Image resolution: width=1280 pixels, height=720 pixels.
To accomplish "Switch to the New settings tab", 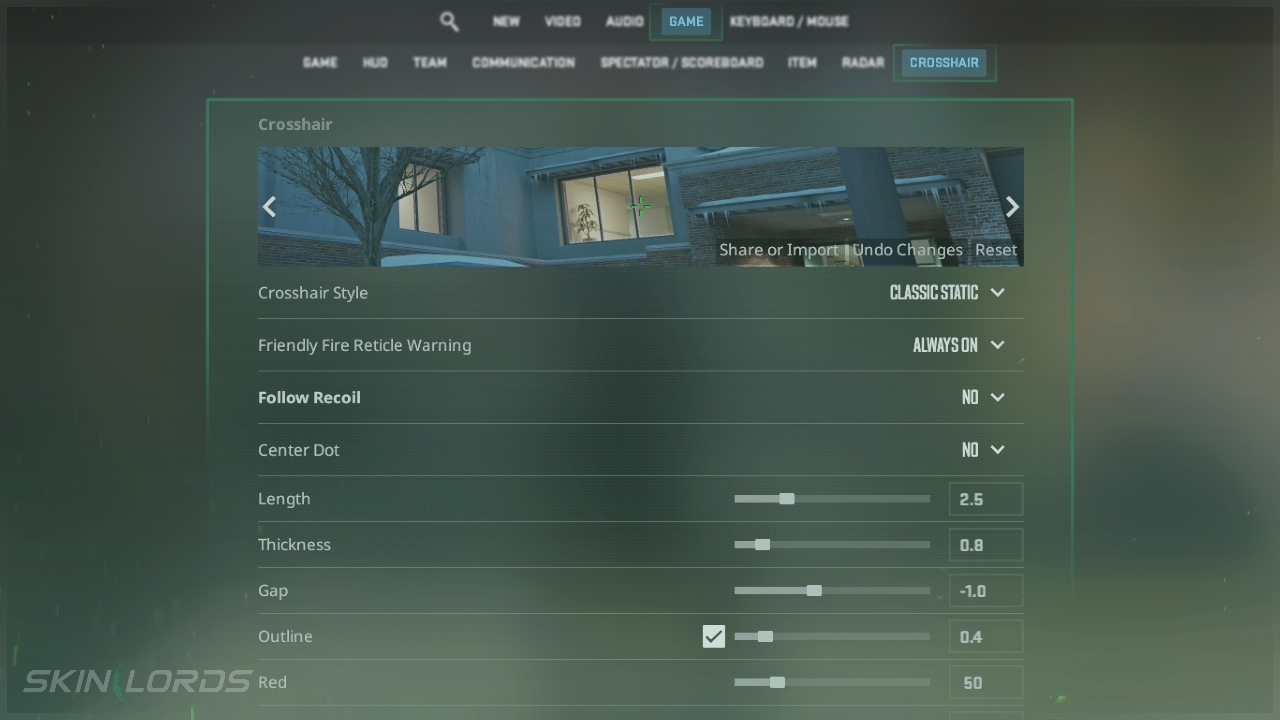I will click(x=506, y=21).
